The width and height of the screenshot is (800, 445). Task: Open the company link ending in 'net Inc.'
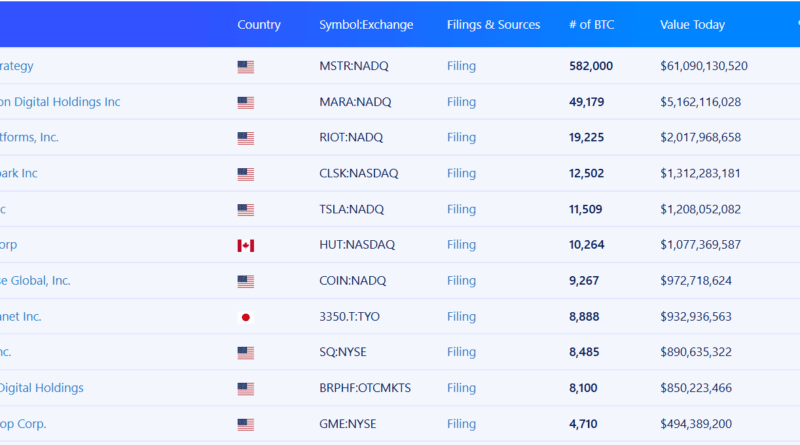tap(20, 316)
